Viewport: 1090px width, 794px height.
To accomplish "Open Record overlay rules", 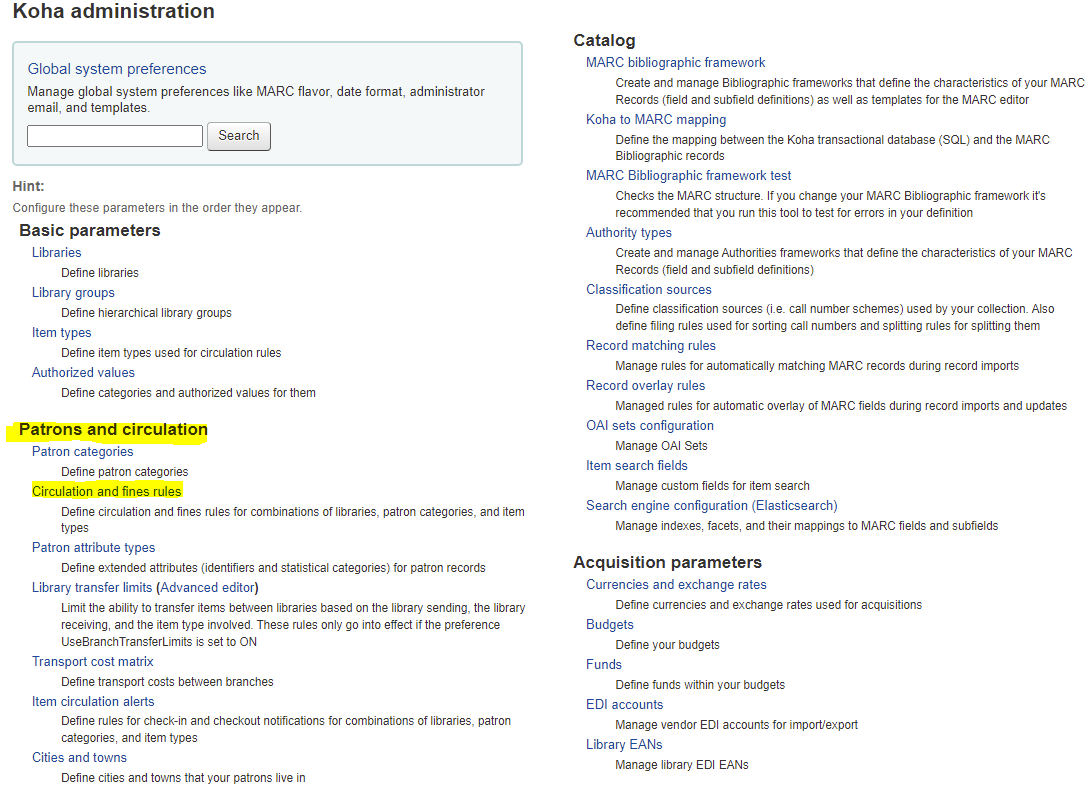I will coord(645,386).
